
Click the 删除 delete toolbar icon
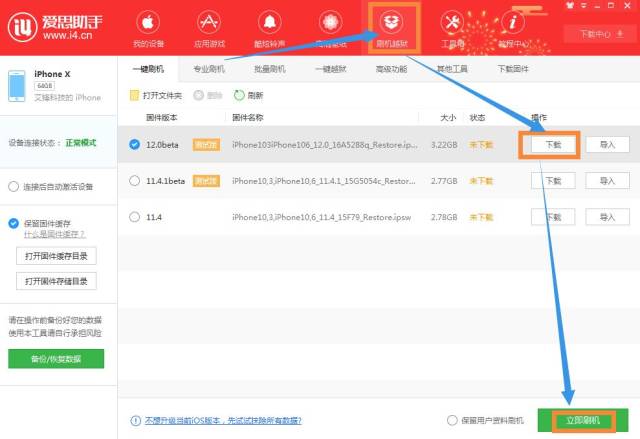click(x=198, y=95)
